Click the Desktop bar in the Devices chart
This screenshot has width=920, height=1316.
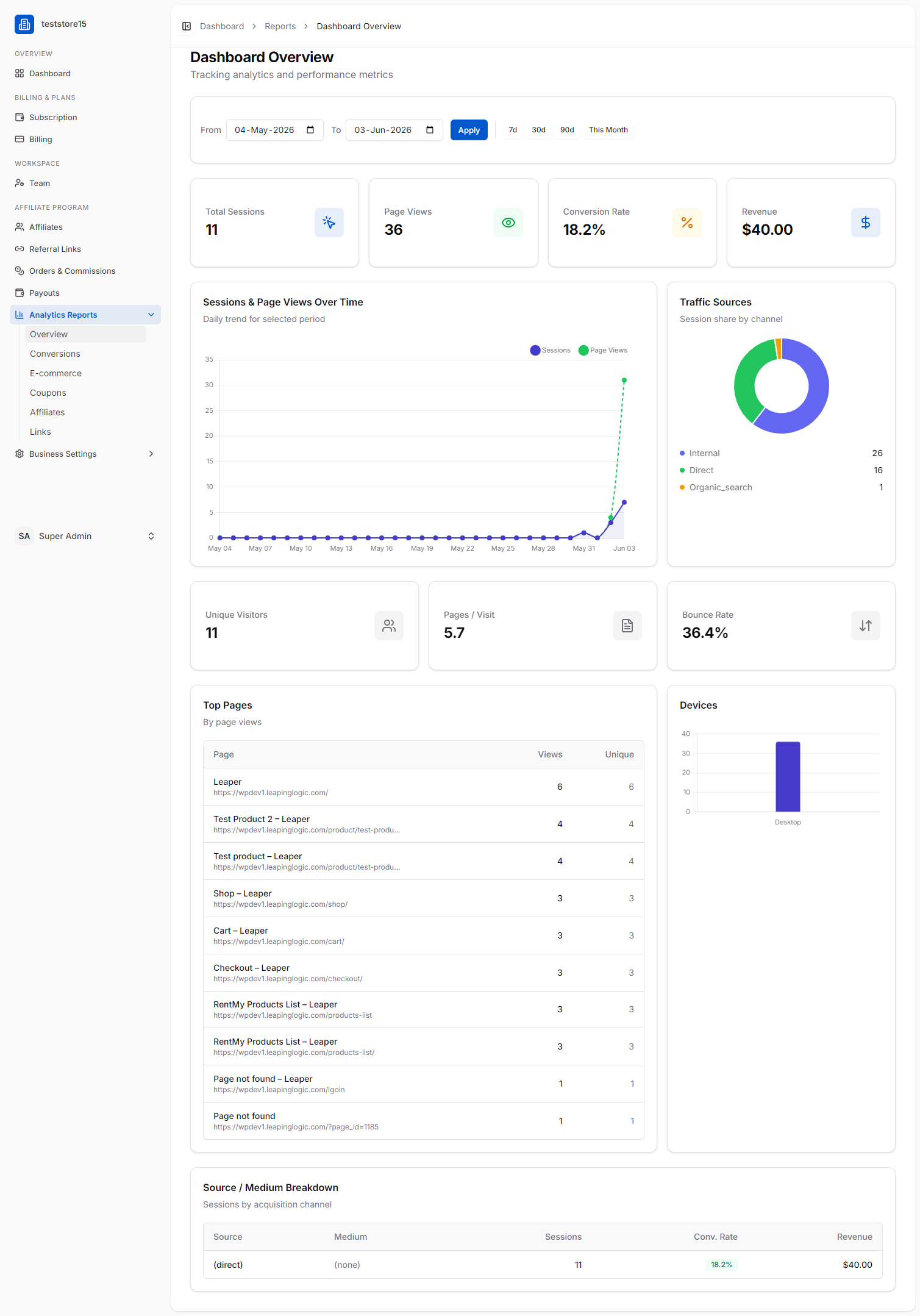788,776
